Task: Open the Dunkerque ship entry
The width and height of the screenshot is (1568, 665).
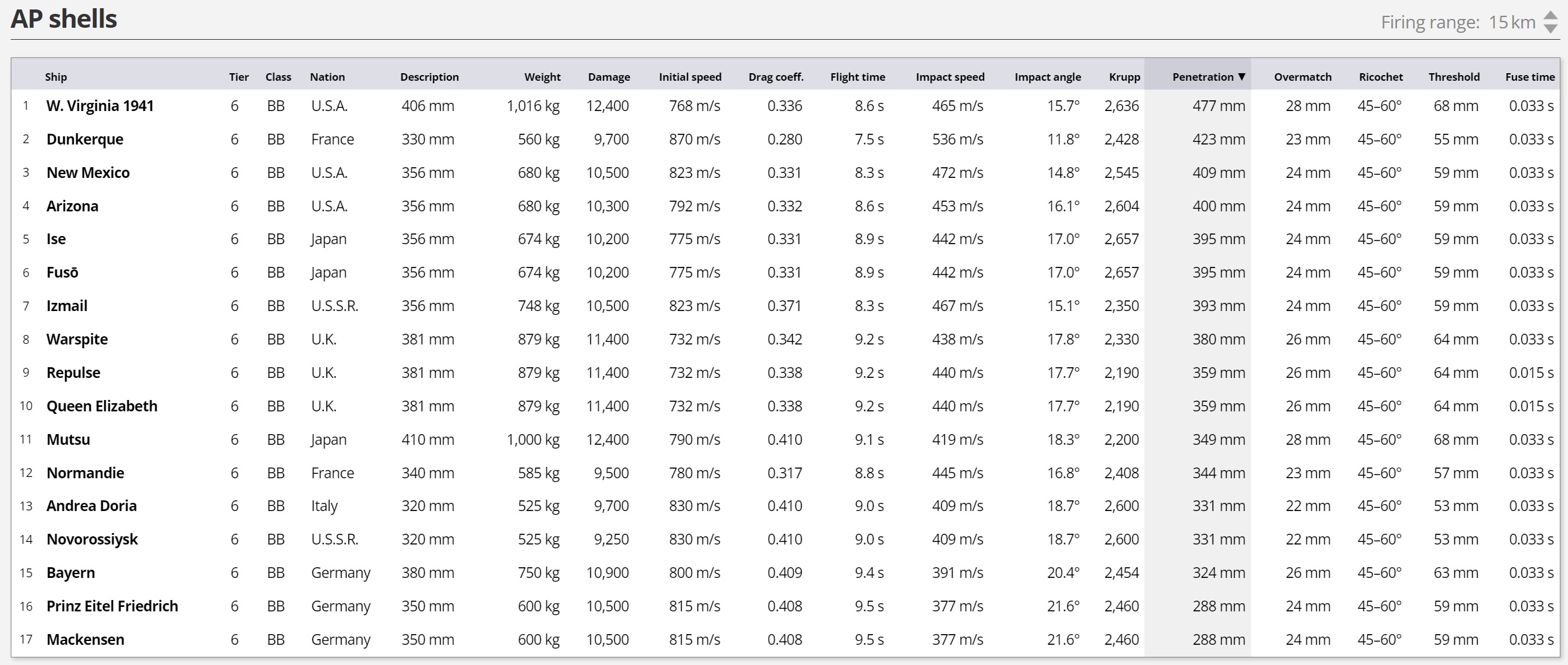Action: [x=85, y=139]
